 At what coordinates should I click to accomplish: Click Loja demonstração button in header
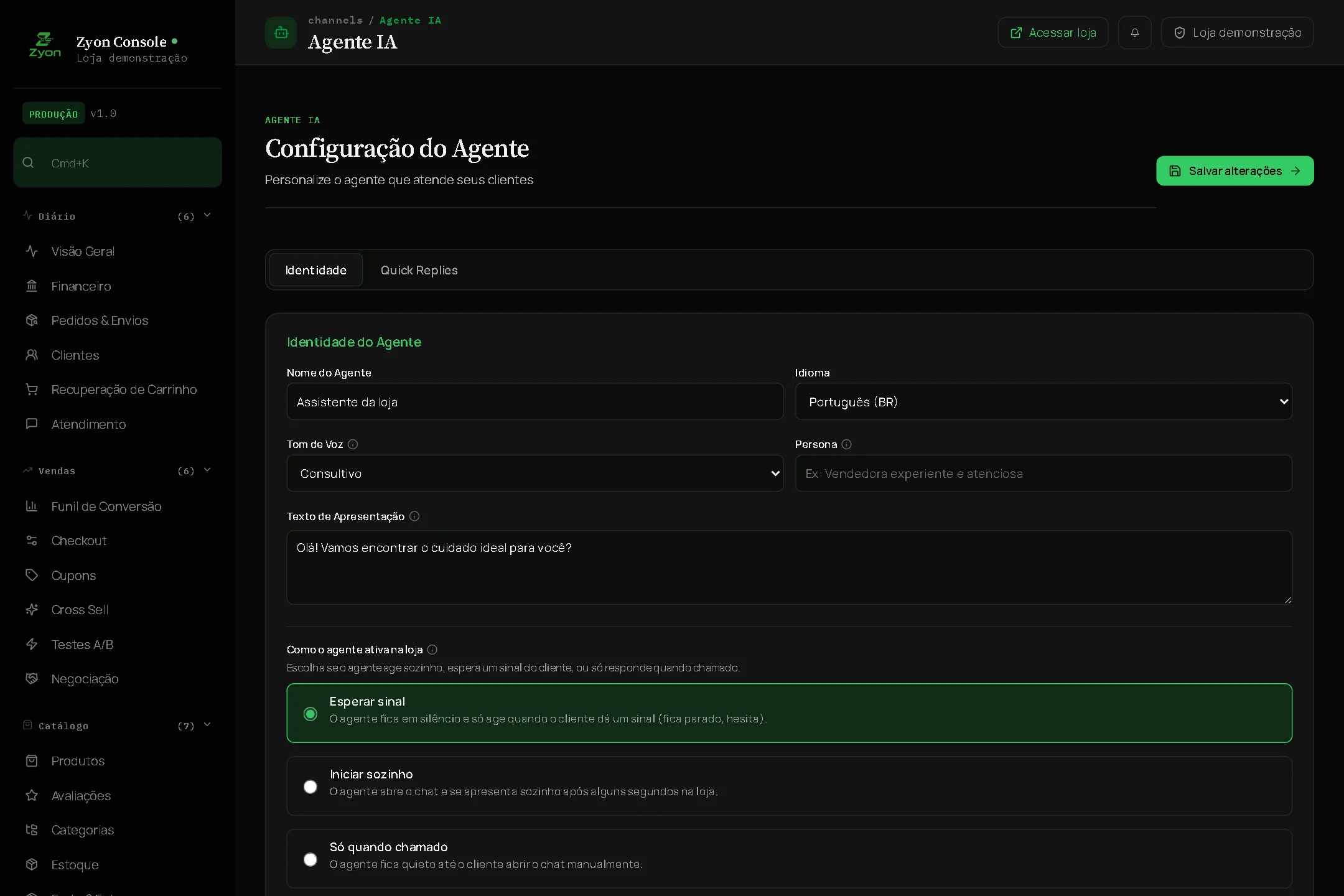tap(1238, 32)
